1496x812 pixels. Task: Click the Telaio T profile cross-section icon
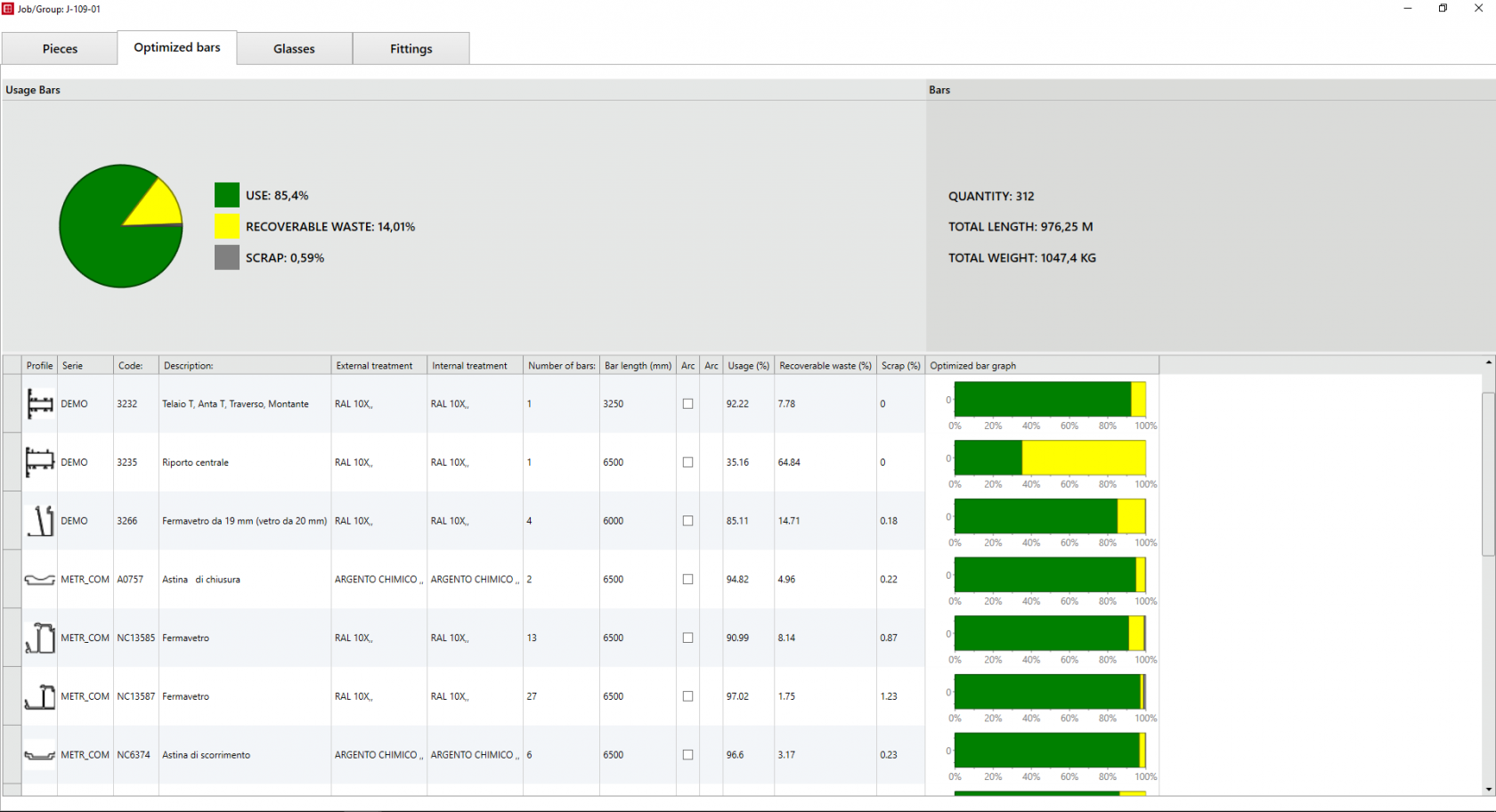tap(39, 403)
